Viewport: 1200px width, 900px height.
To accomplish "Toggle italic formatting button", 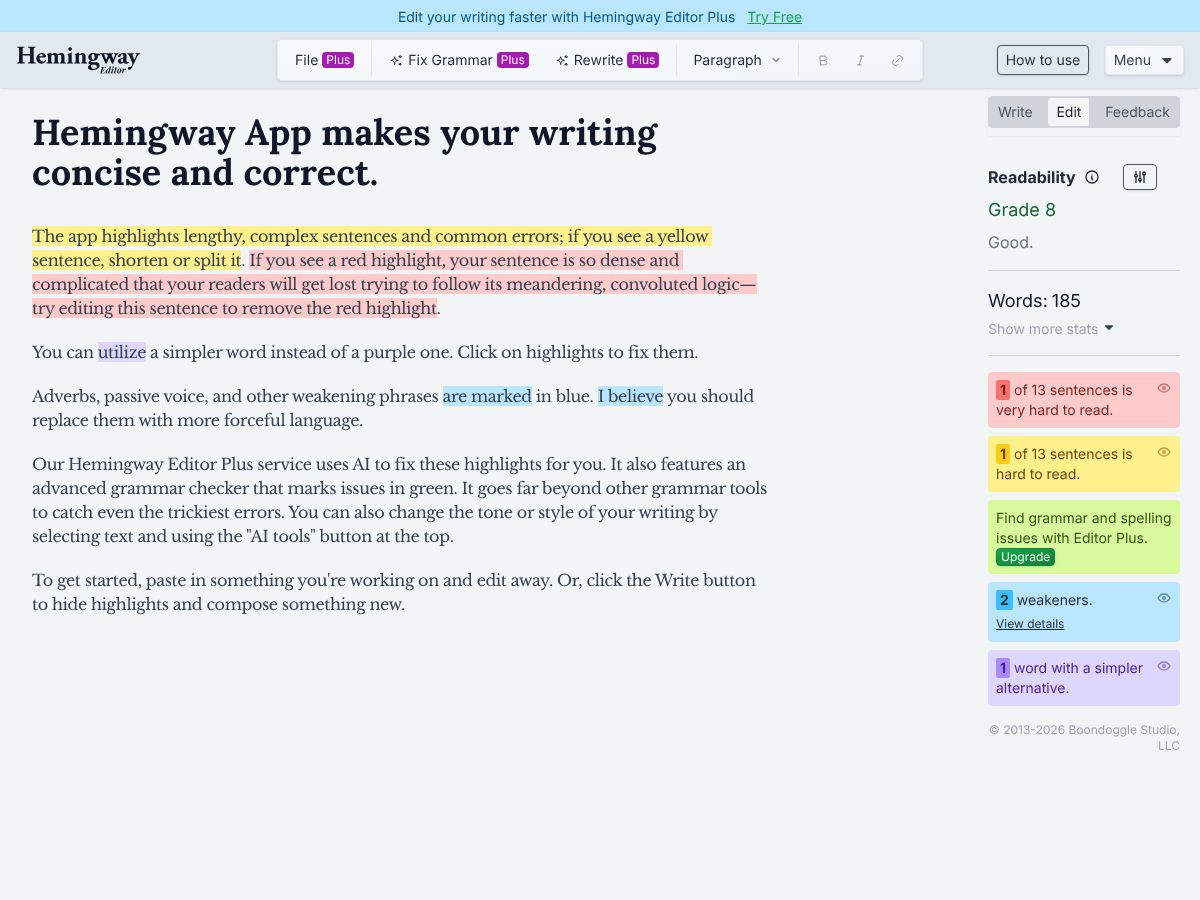I will point(860,60).
